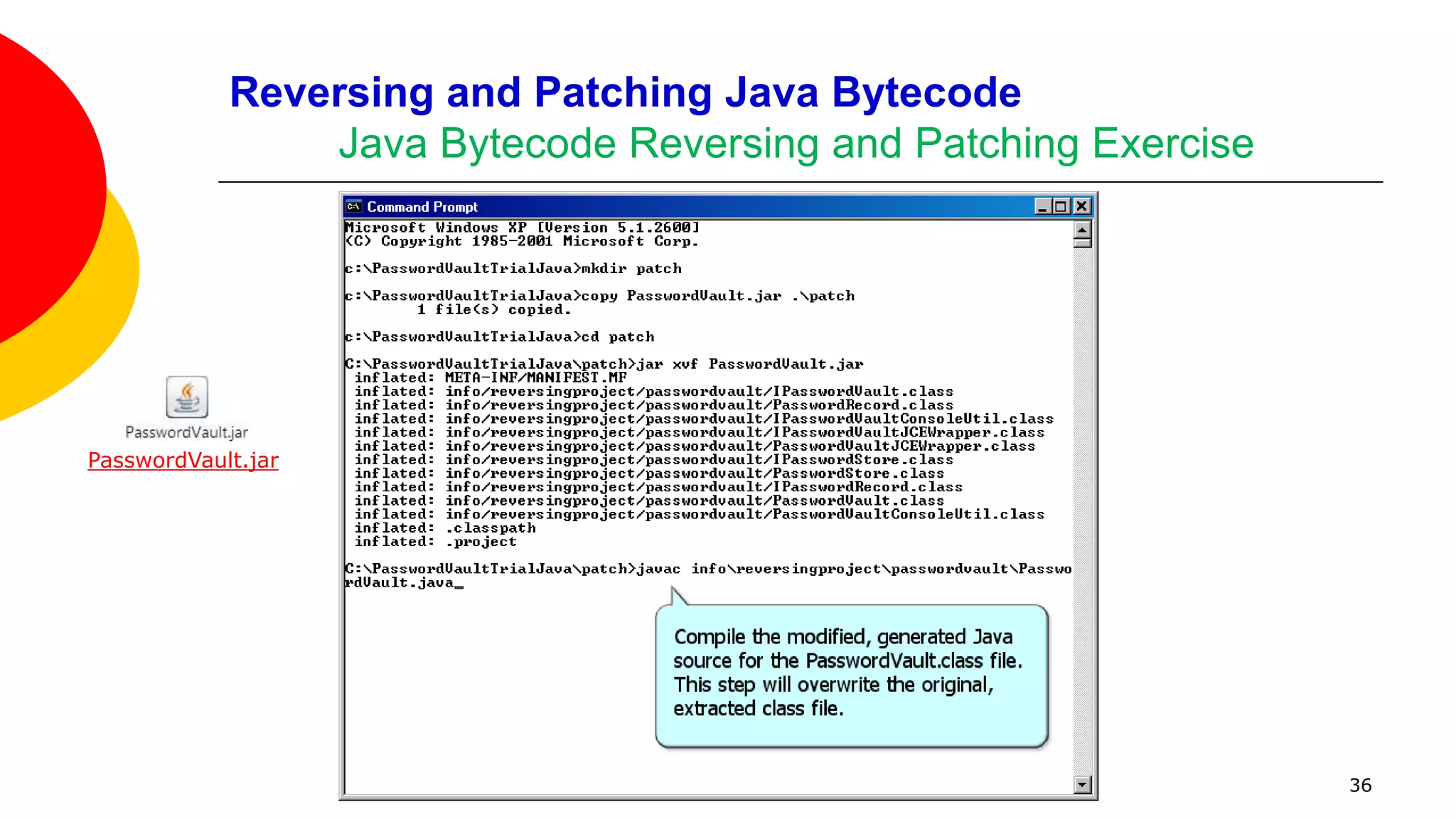Close the Command Prompt window
The height and width of the screenshot is (819, 1456).
[1082, 207]
